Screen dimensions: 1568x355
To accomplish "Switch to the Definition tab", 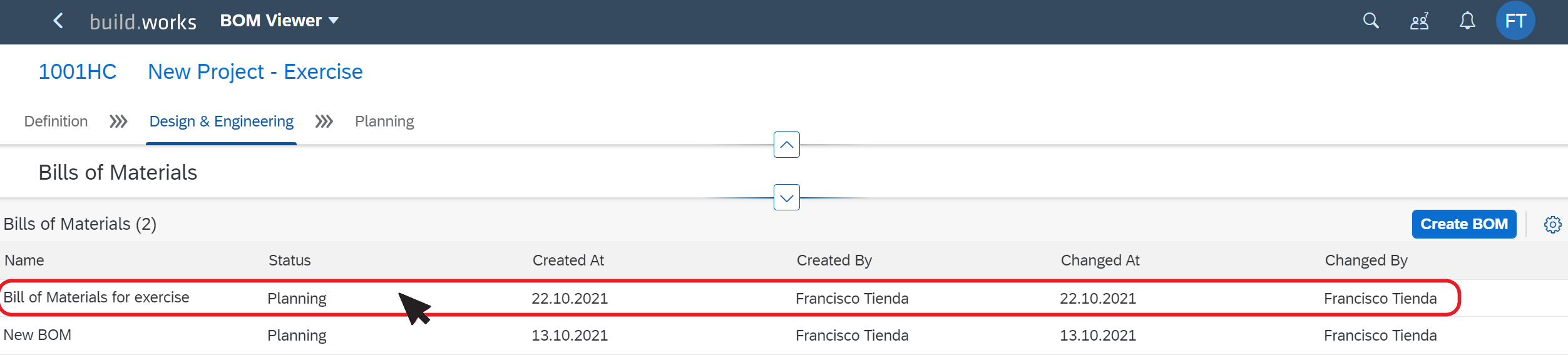I will point(56,121).
